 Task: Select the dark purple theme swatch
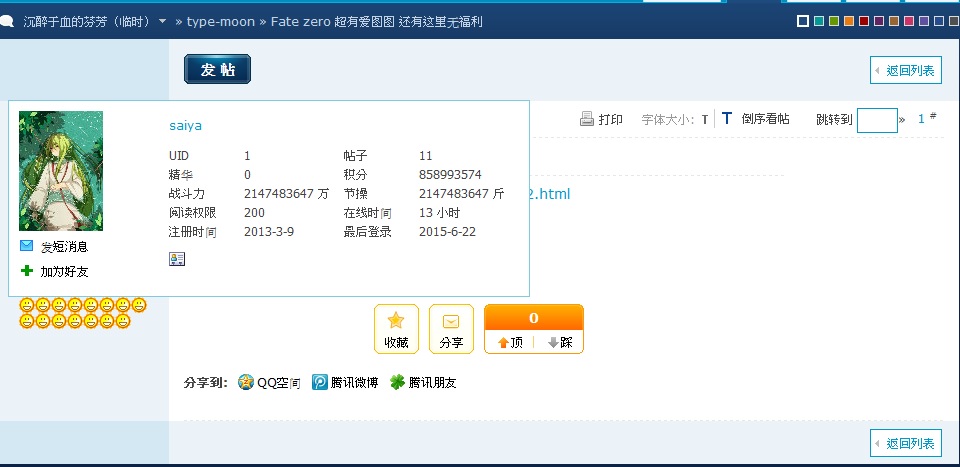(879, 21)
